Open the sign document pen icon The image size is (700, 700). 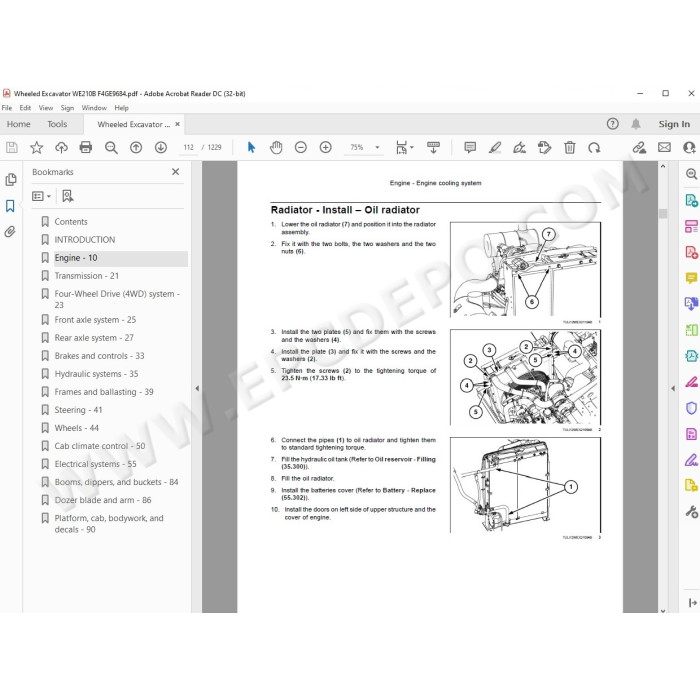(x=519, y=147)
